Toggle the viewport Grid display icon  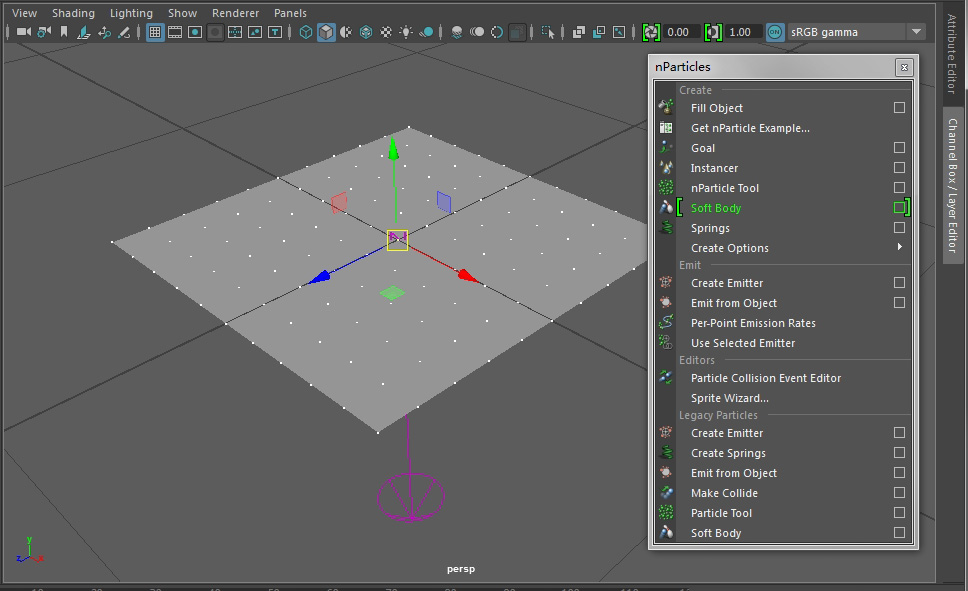tap(155, 32)
